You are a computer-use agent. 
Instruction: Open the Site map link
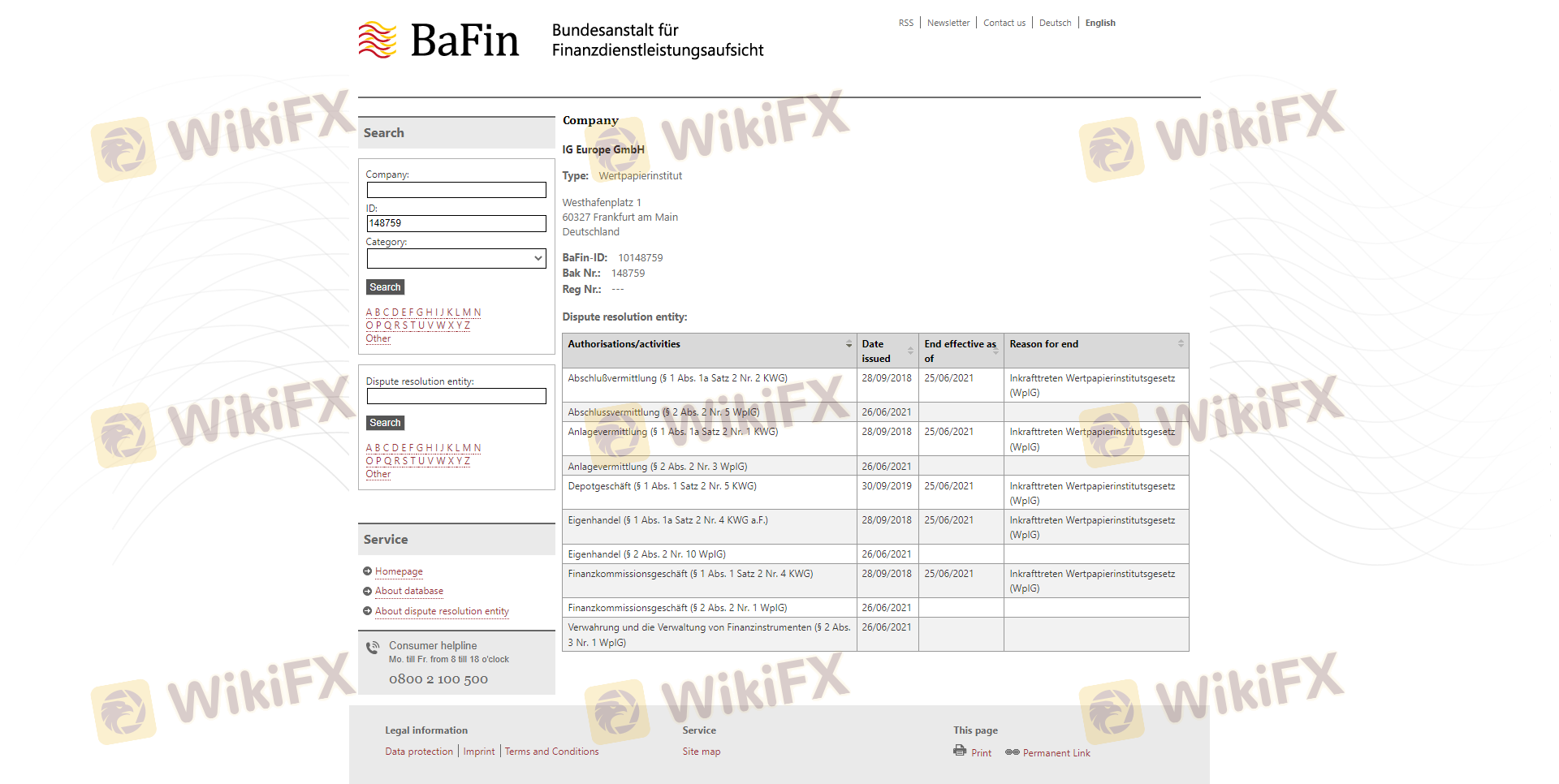click(702, 752)
